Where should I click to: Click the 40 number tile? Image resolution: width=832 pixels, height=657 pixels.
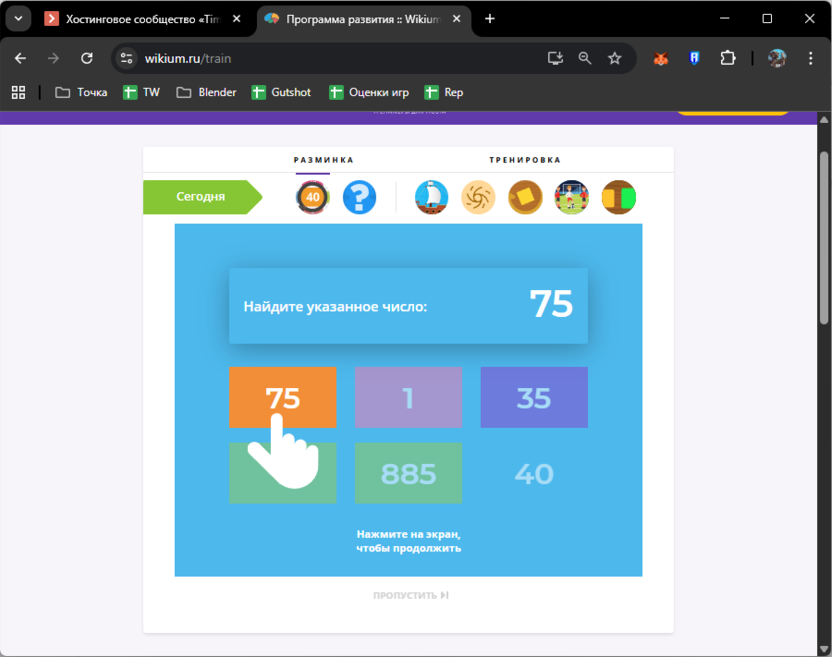[534, 473]
